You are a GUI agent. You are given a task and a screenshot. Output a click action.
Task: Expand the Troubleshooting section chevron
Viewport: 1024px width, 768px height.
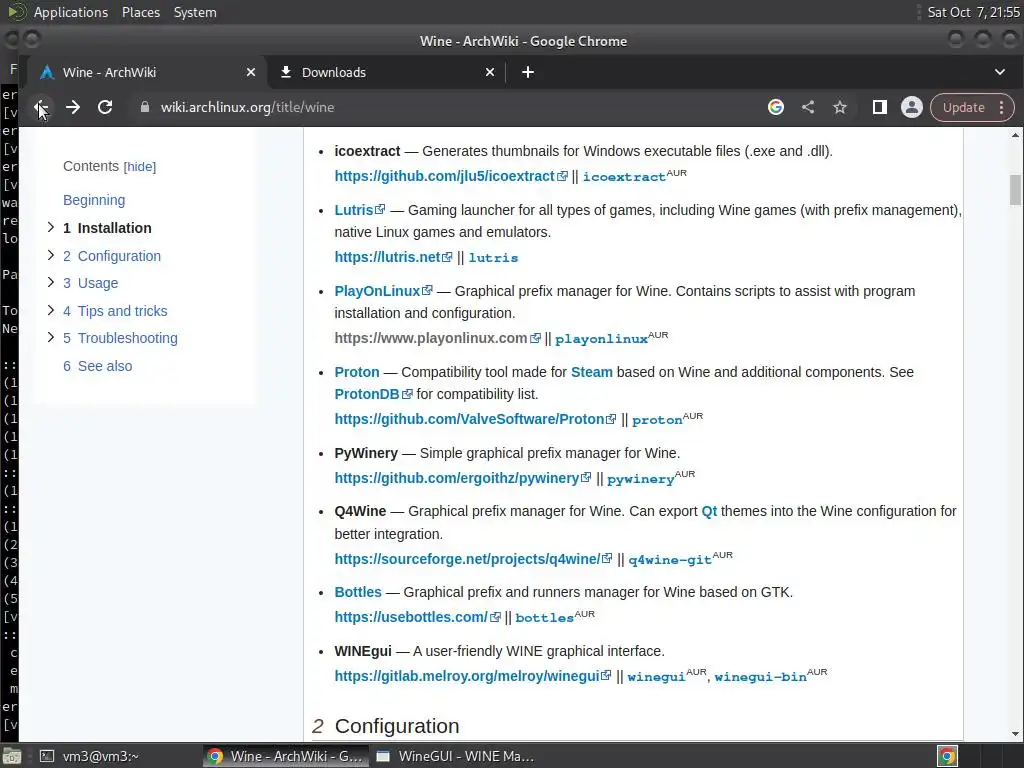pyautogui.click(x=50, y=337)
